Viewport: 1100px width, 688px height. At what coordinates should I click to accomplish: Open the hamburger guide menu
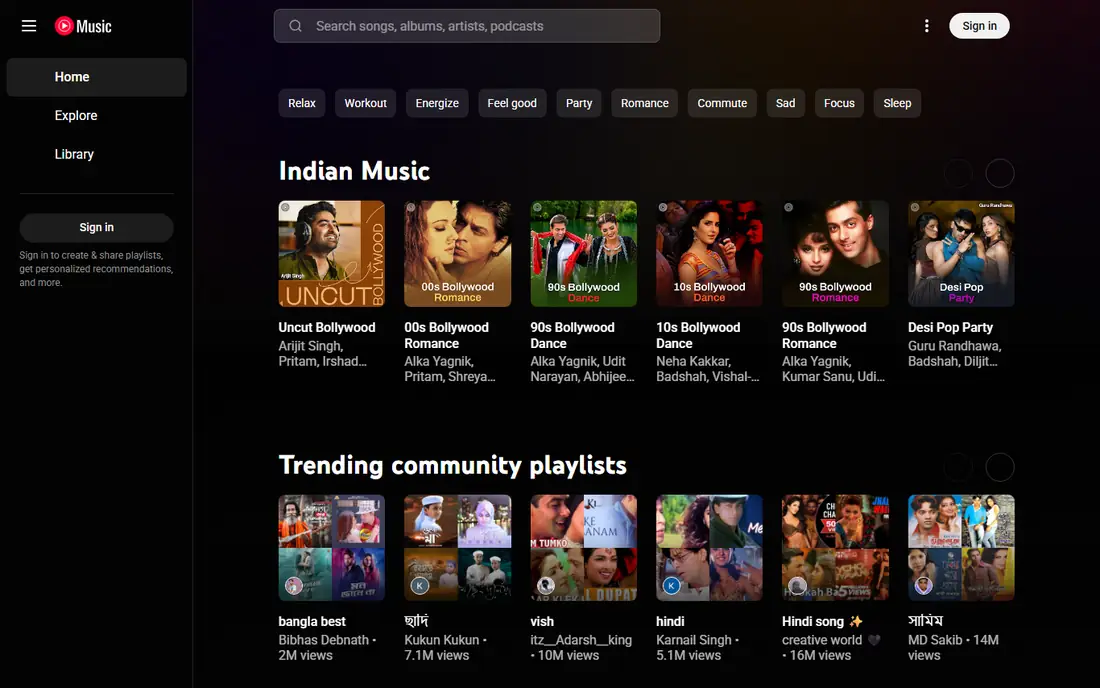(29, 26)
